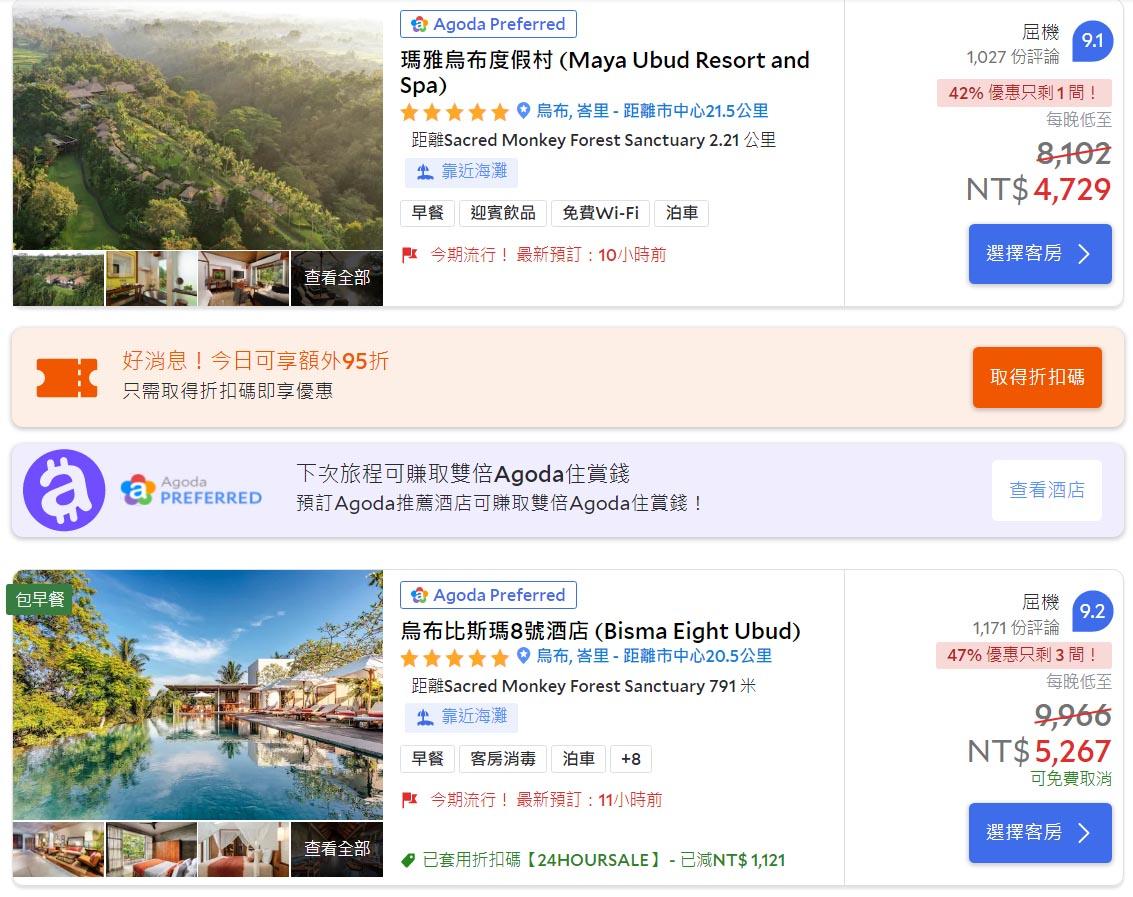Select the 早餐 amenity tag for Maya Ubud

point(427,213)
